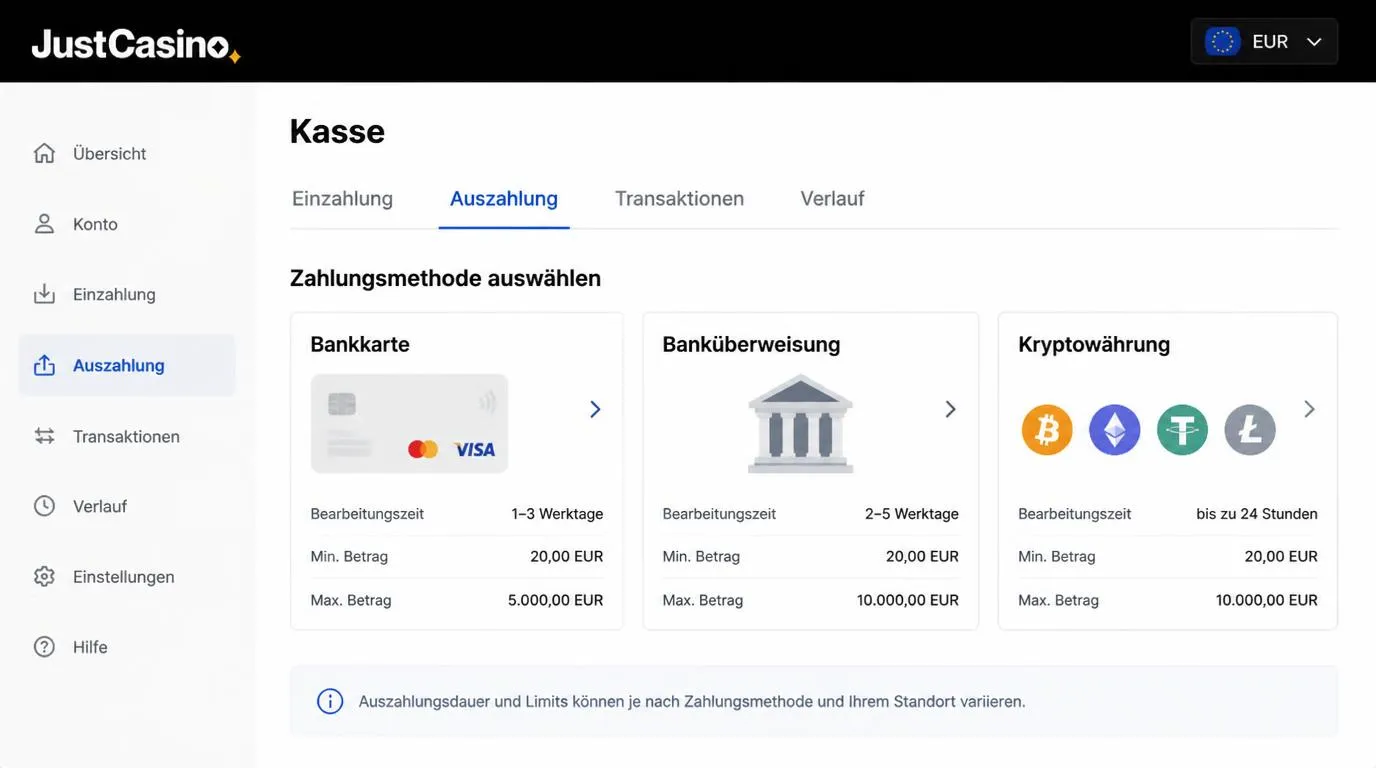
Task: Click the bis zu 24 Stunden value
Action: pyautogui.click(x=1257, y=514)
